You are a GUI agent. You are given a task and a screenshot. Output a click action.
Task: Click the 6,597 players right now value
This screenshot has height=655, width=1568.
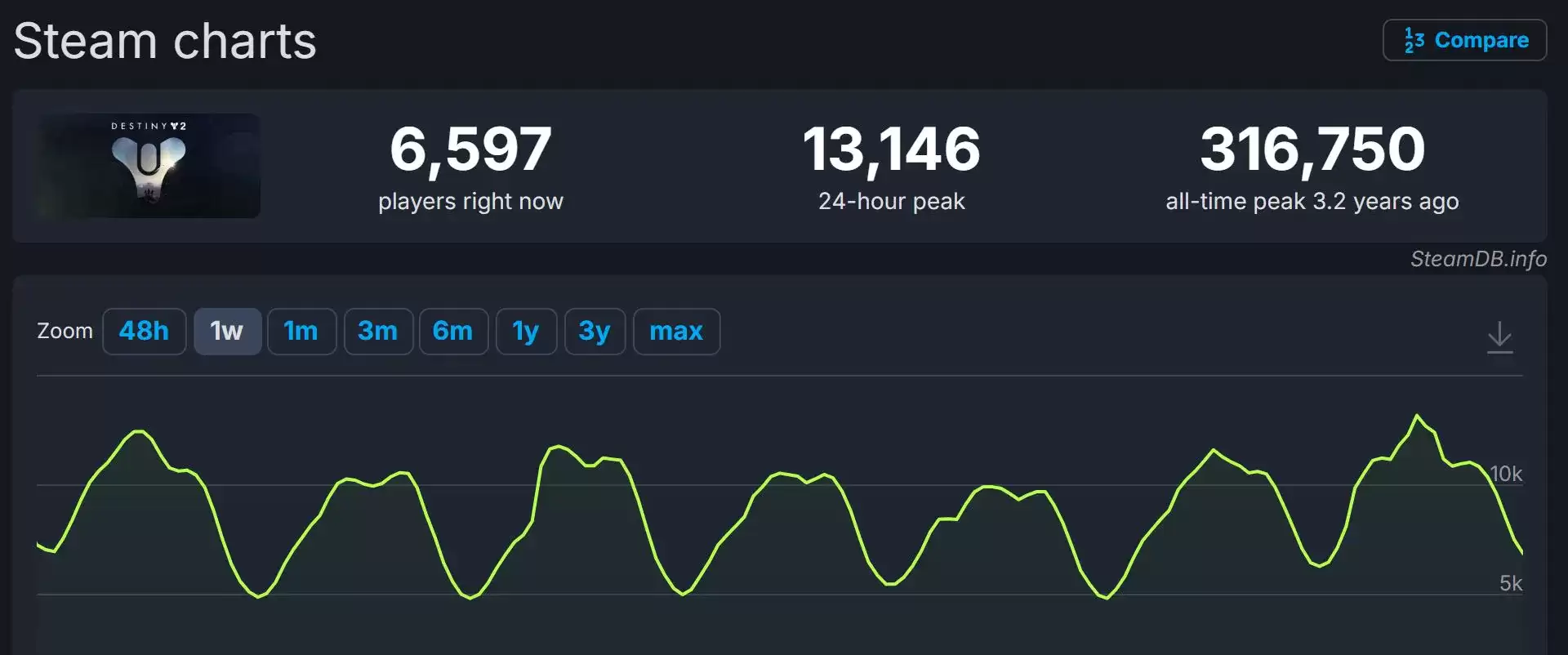click(471, 149)
